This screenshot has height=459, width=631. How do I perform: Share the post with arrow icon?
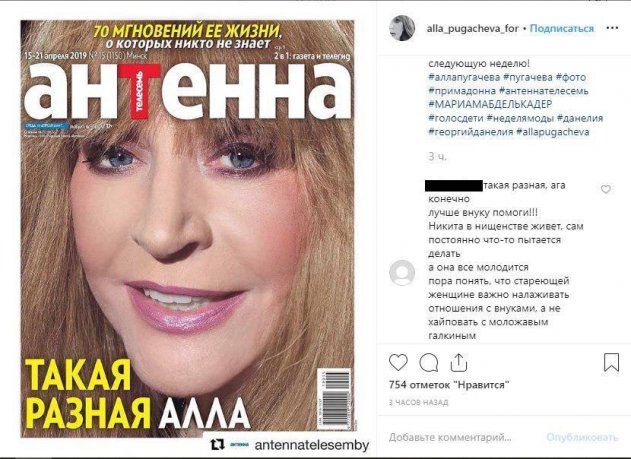click(x=459, y=362)
